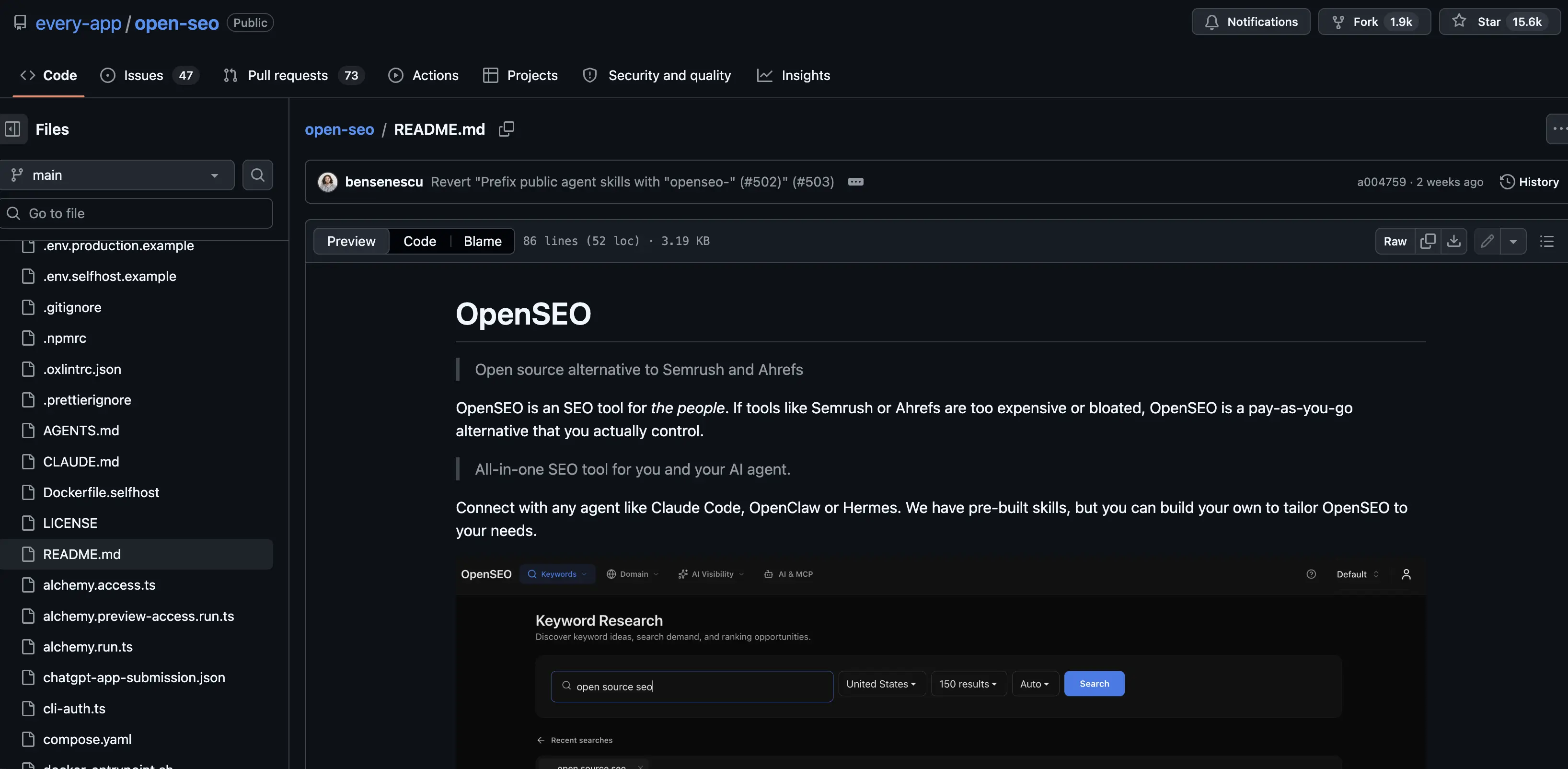Viewport: 1568px width, 769px height.
Task: Open the Security and quality tab
Action: 657,75
